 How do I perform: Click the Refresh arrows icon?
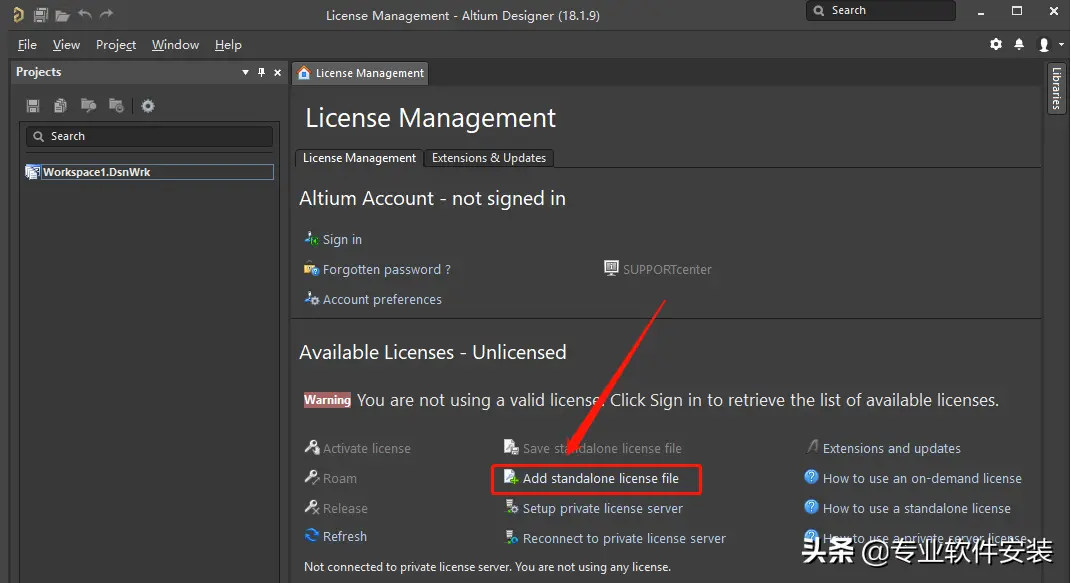click(311, 536)
